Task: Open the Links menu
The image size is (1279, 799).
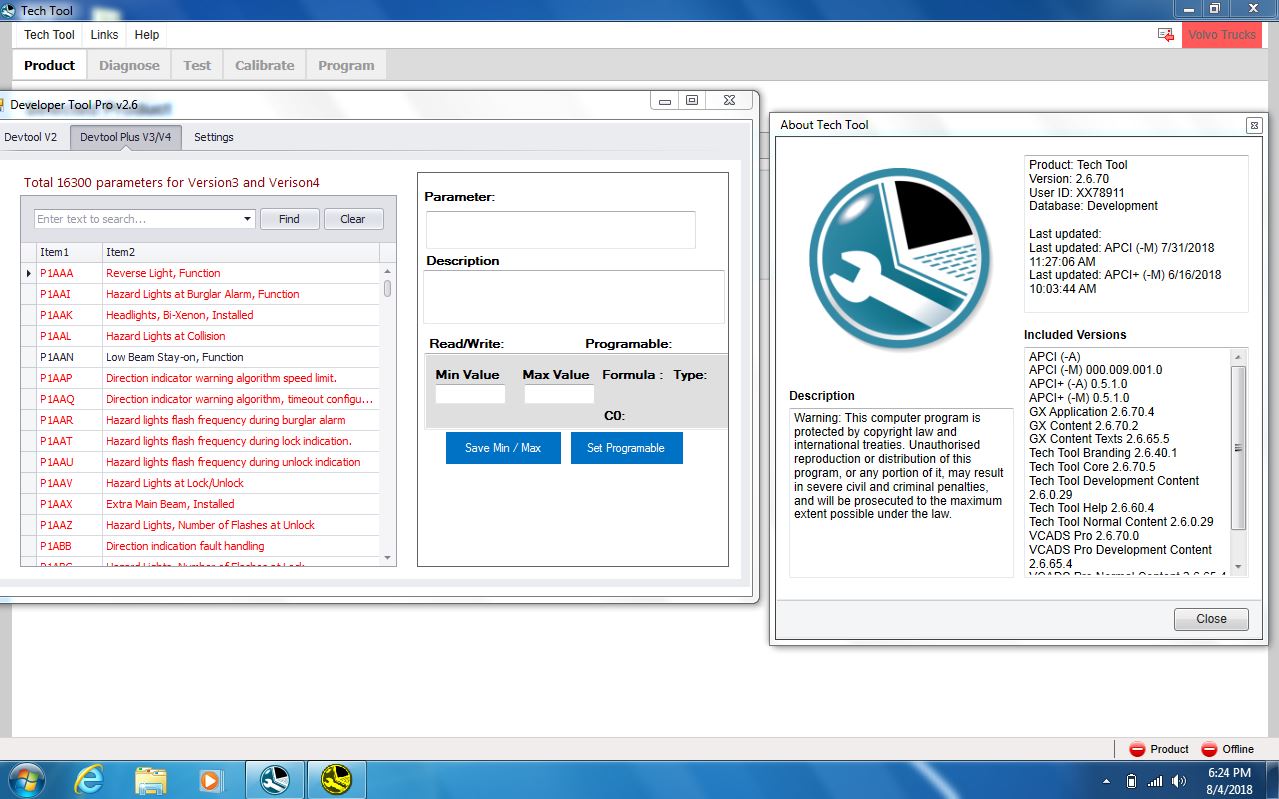Action: coord(104,35)
